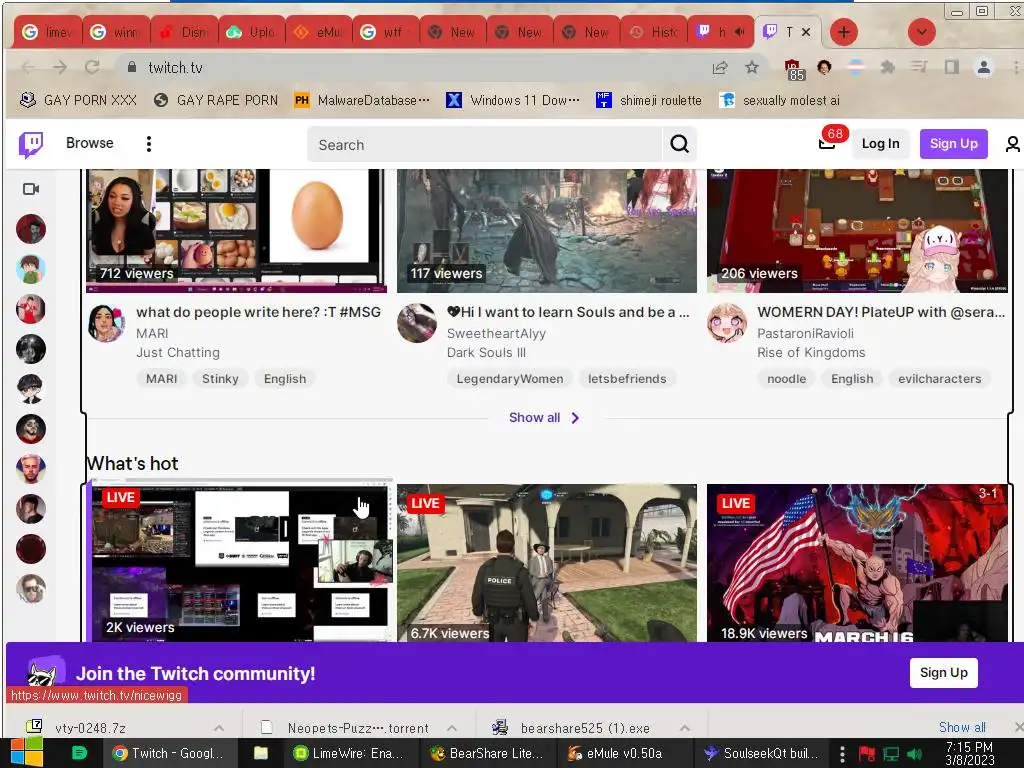1024x768 pixels.
Task: Open File Explorer folder icon on the taskbar
Action: (x=261, y=753)
